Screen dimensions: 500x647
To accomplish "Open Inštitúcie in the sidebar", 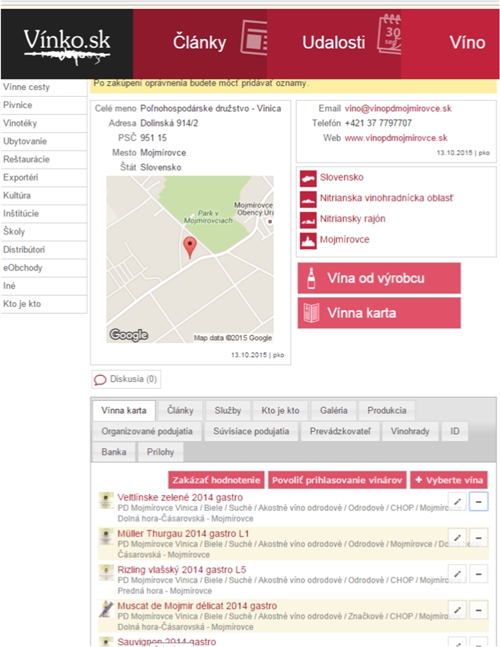I will (x=44, y=214).
